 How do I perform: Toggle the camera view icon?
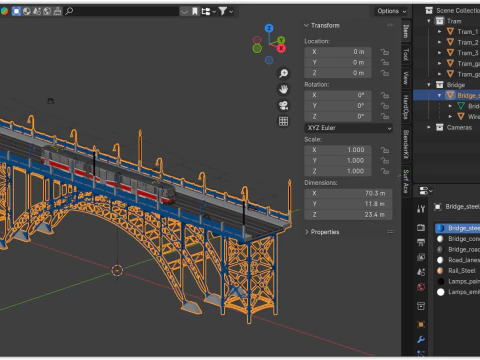point(284,105)
